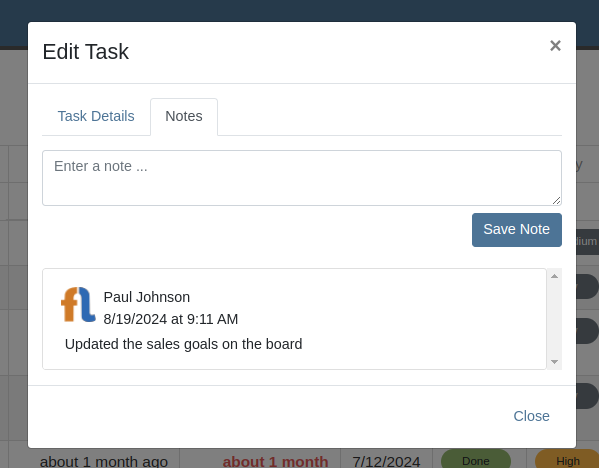
Task: Focus the 'Enter a note ...' text area
Action: coord(302,178)
